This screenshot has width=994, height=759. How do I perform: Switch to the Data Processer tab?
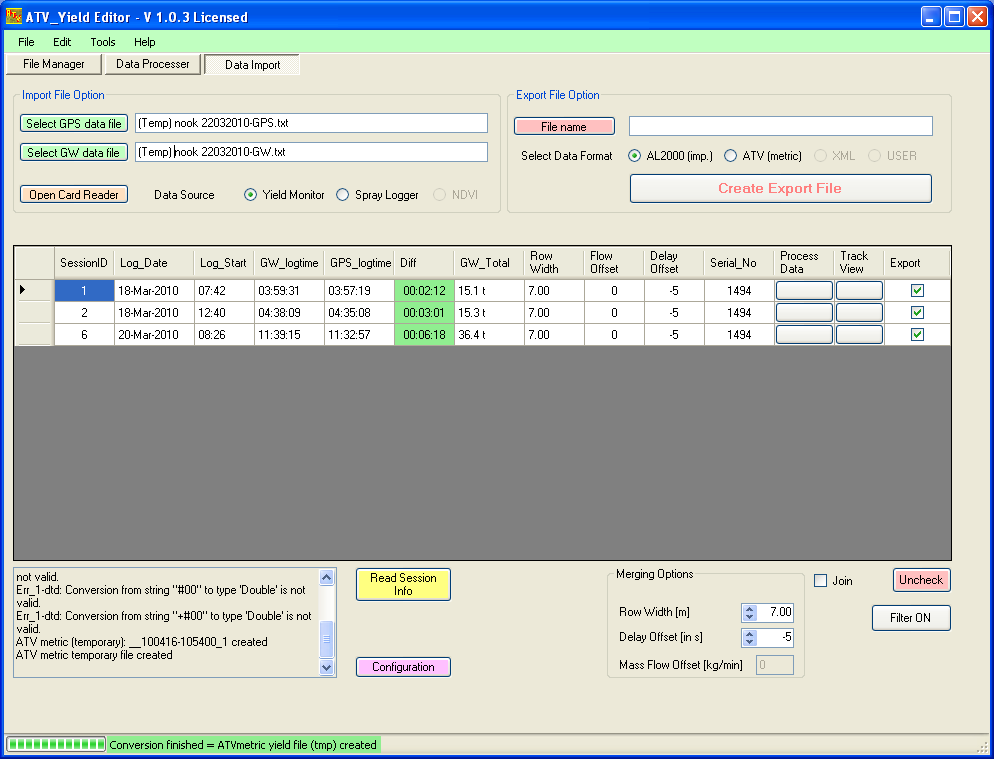pos(152,64)
